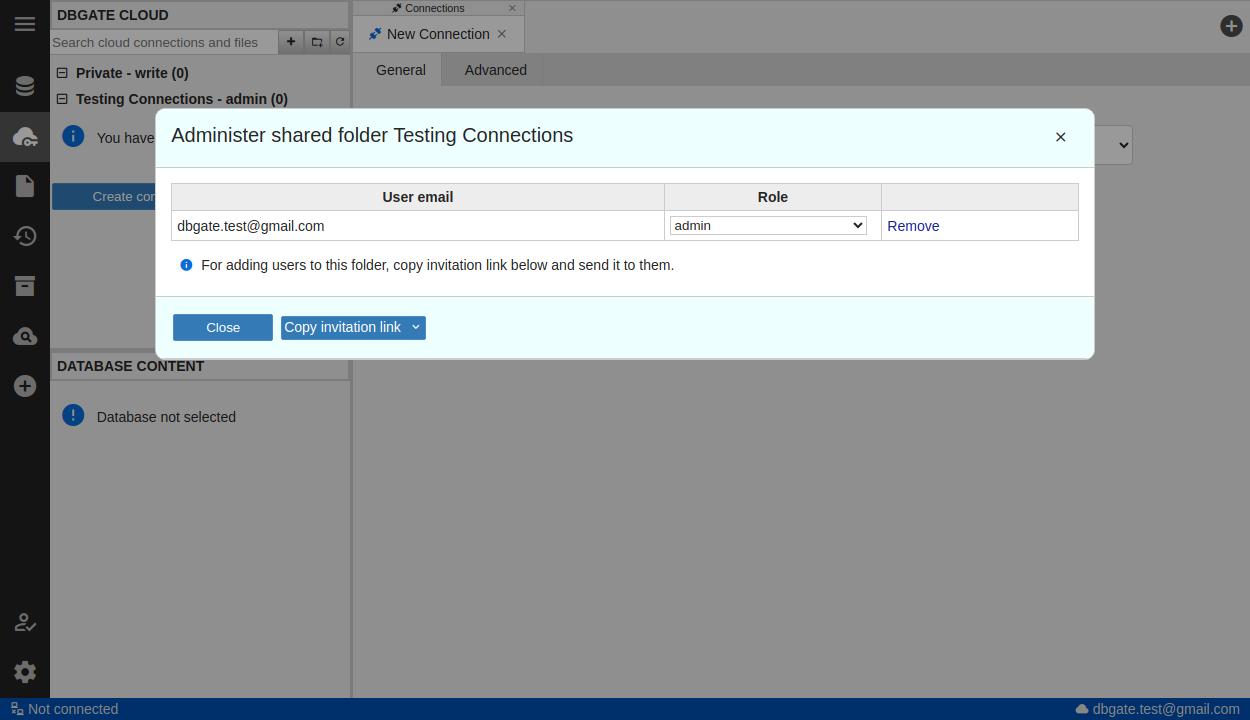This screenshot has height=720, width=1250.
Task: Collapse the Testing Connections folder
Action: [62, 99]
